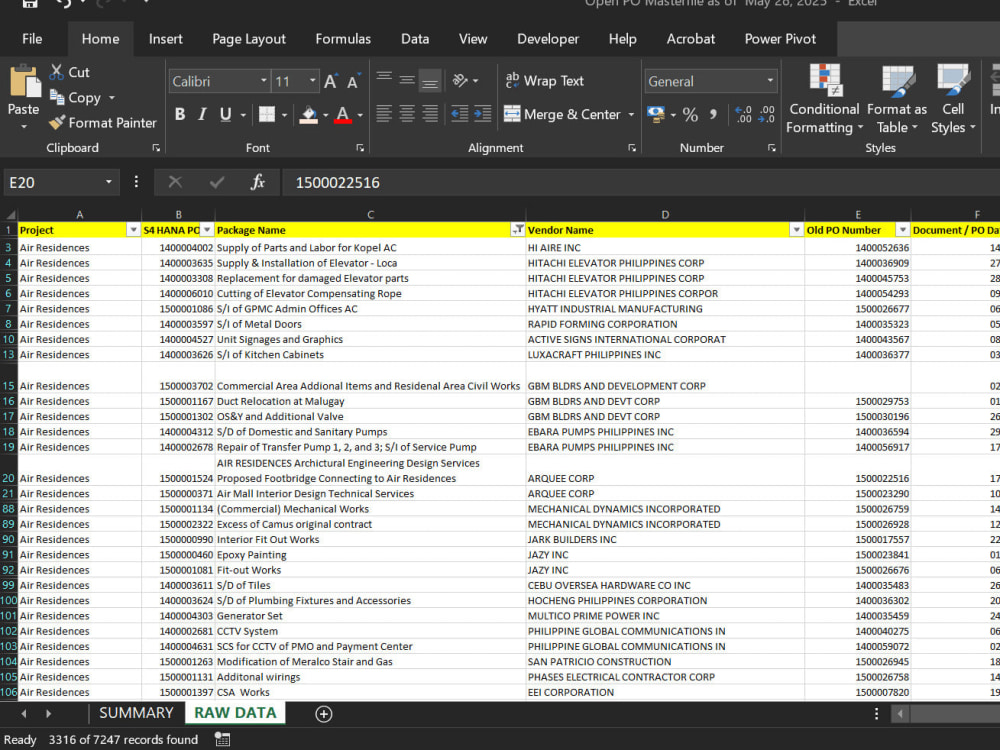Apply Percent Style
Viewport: 1000px width, 750px height.
[690, 115]
